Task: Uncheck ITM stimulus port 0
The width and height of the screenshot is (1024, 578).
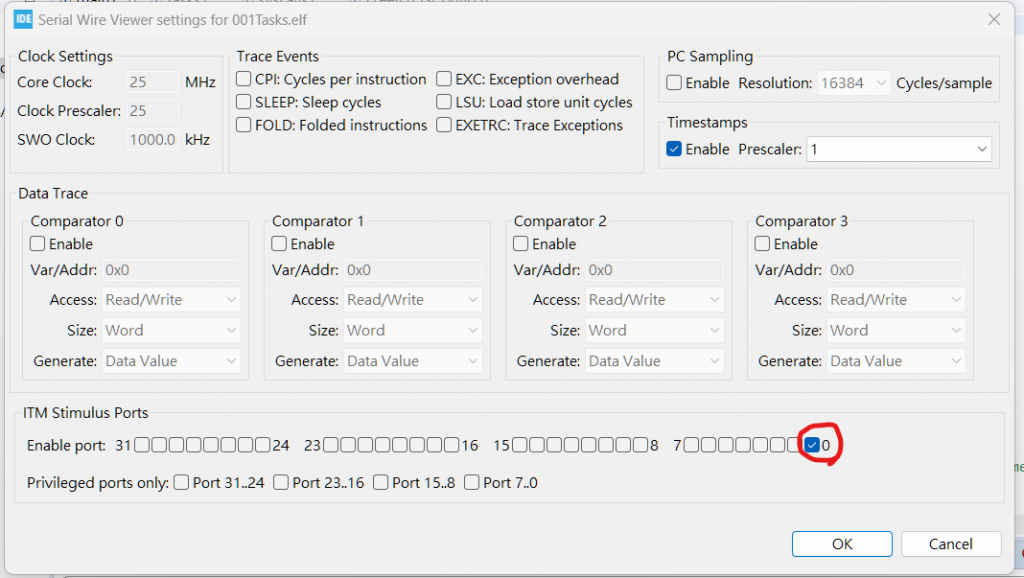Action: click(x=812, y=445)
